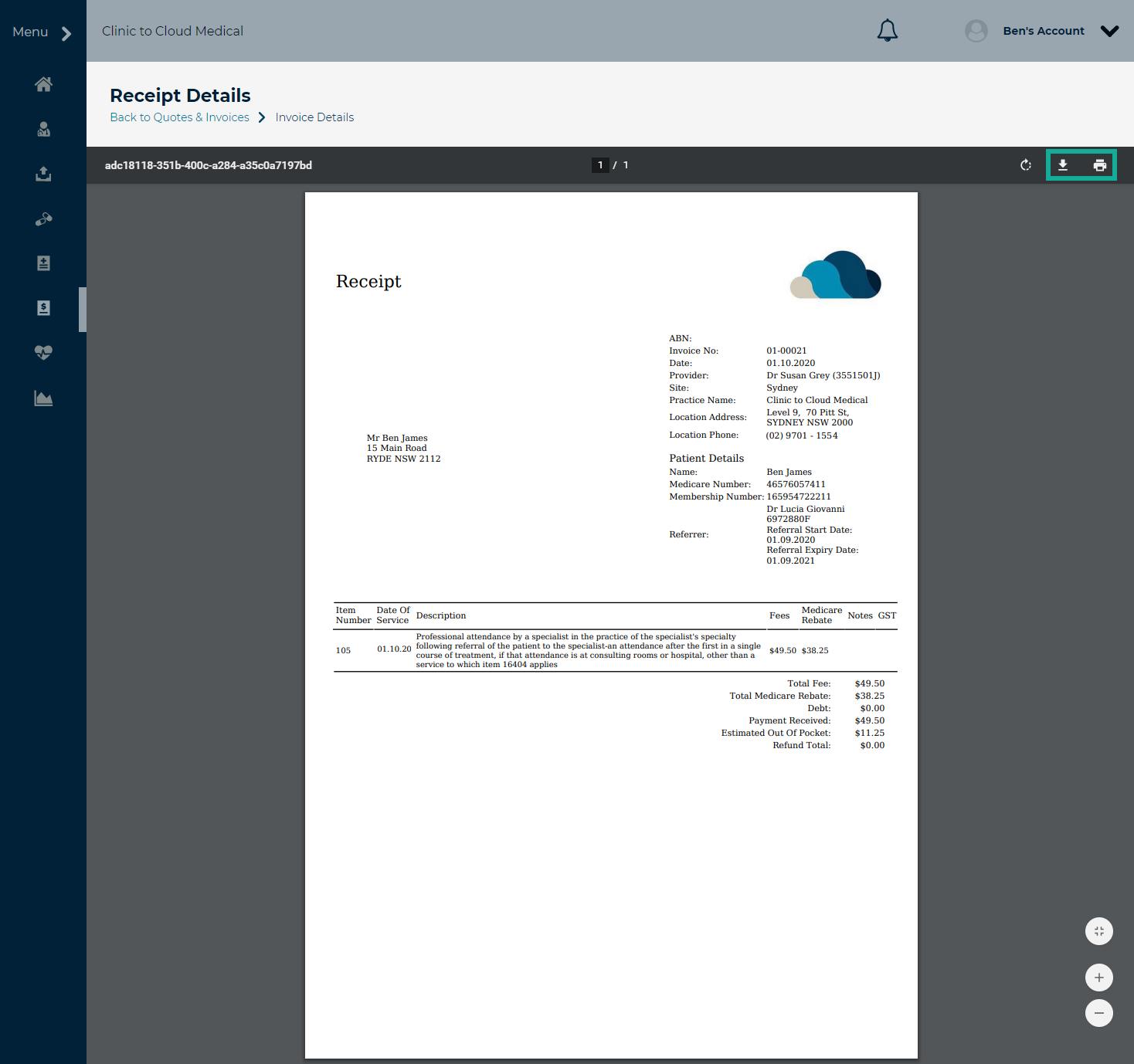Rotate the PDF page
Screen dimensions: 1134x1064
tap(1025, 164)
